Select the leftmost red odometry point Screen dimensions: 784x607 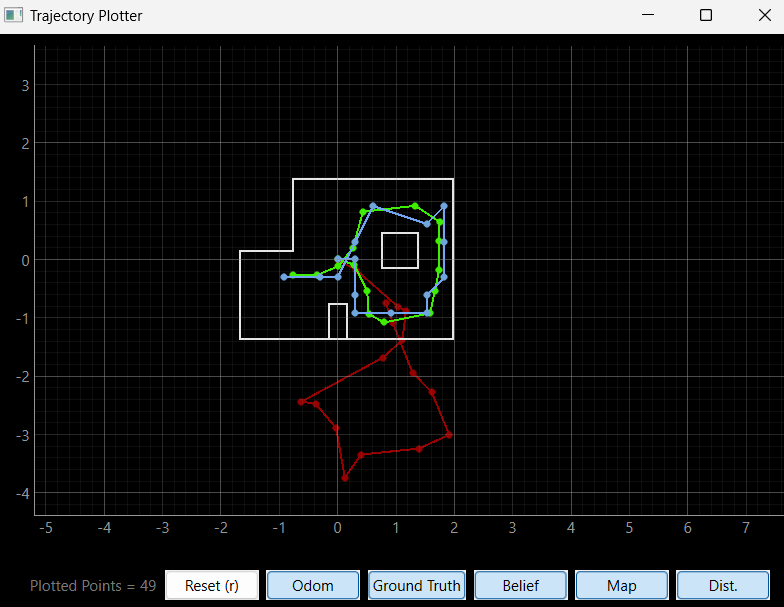pyautogui.click(x=301, y=402)
